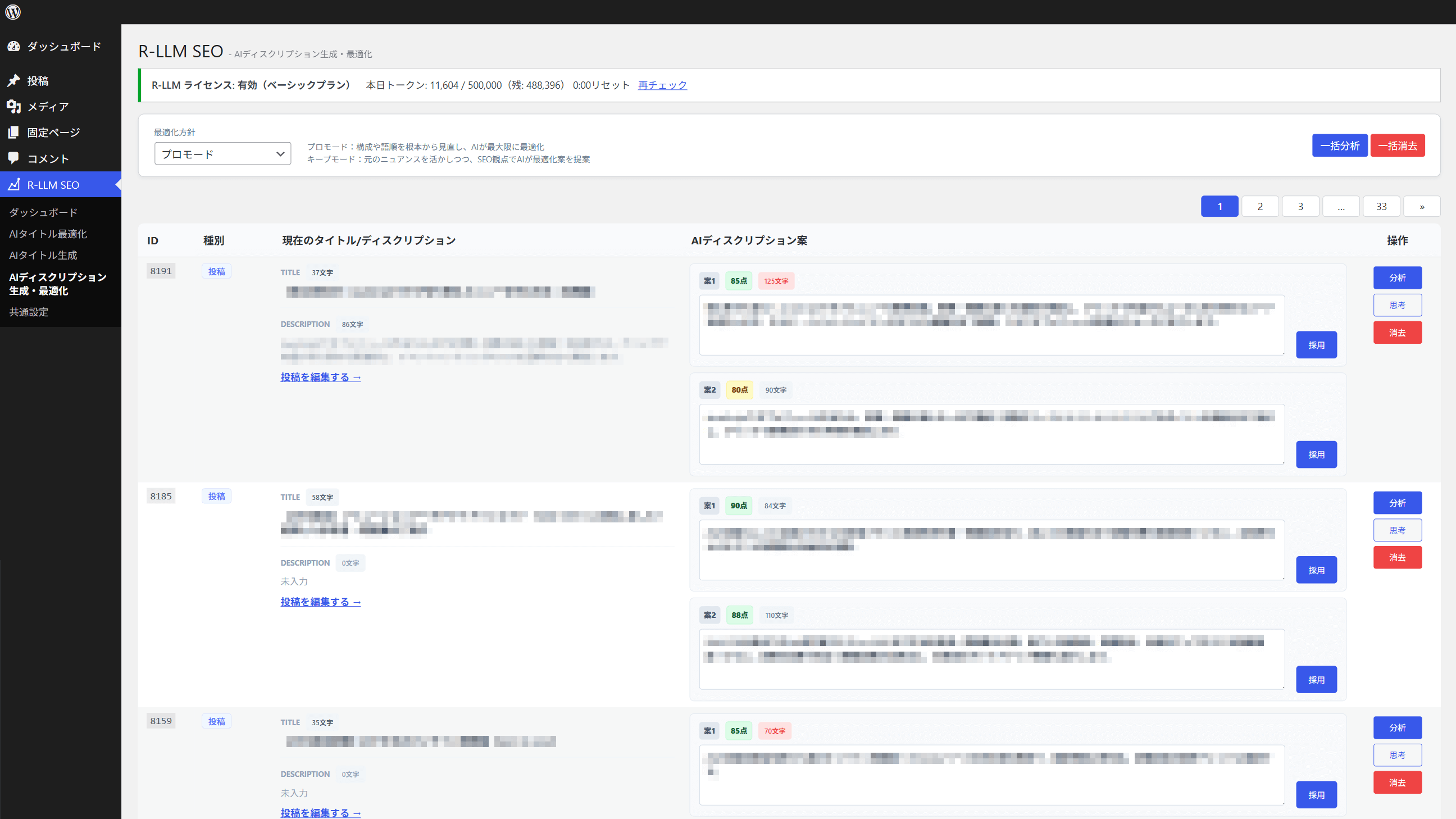Open R-LLM SEO submenu ダッシュボード
1456x819 pixels.
point(43,212)
